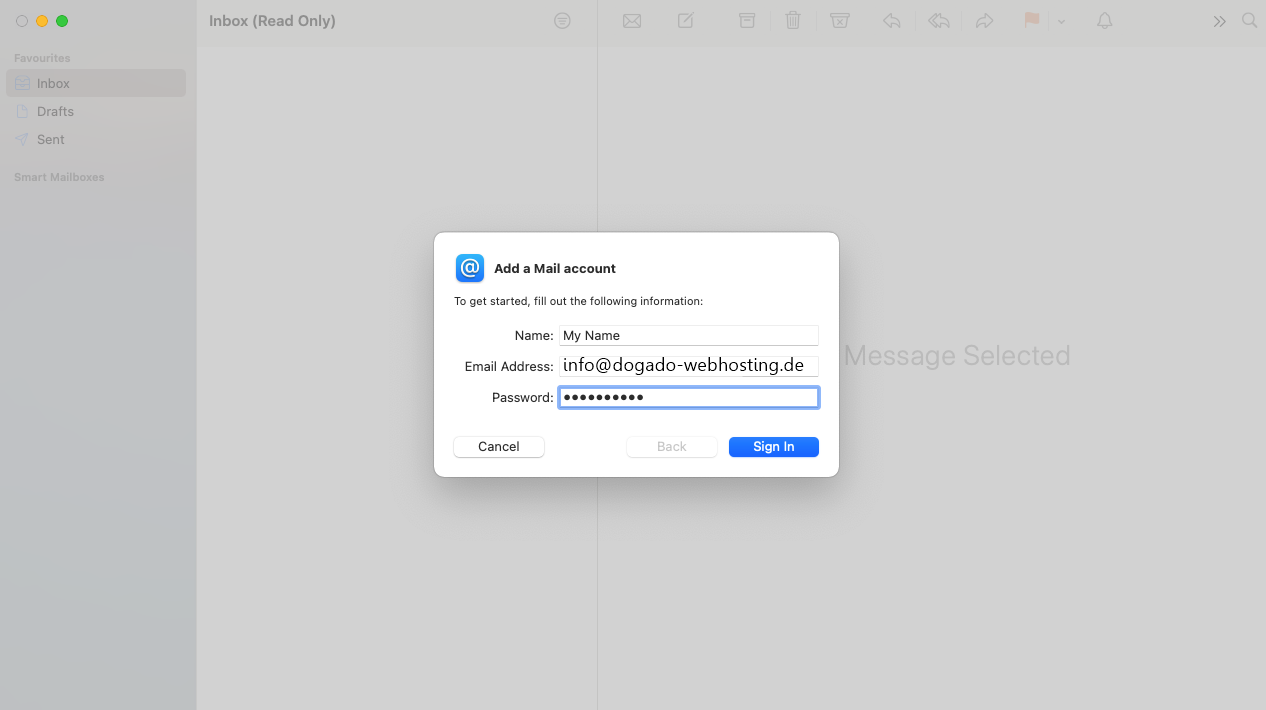
Task: Toggle the message list filter
Action: click(x=562, y=21)
